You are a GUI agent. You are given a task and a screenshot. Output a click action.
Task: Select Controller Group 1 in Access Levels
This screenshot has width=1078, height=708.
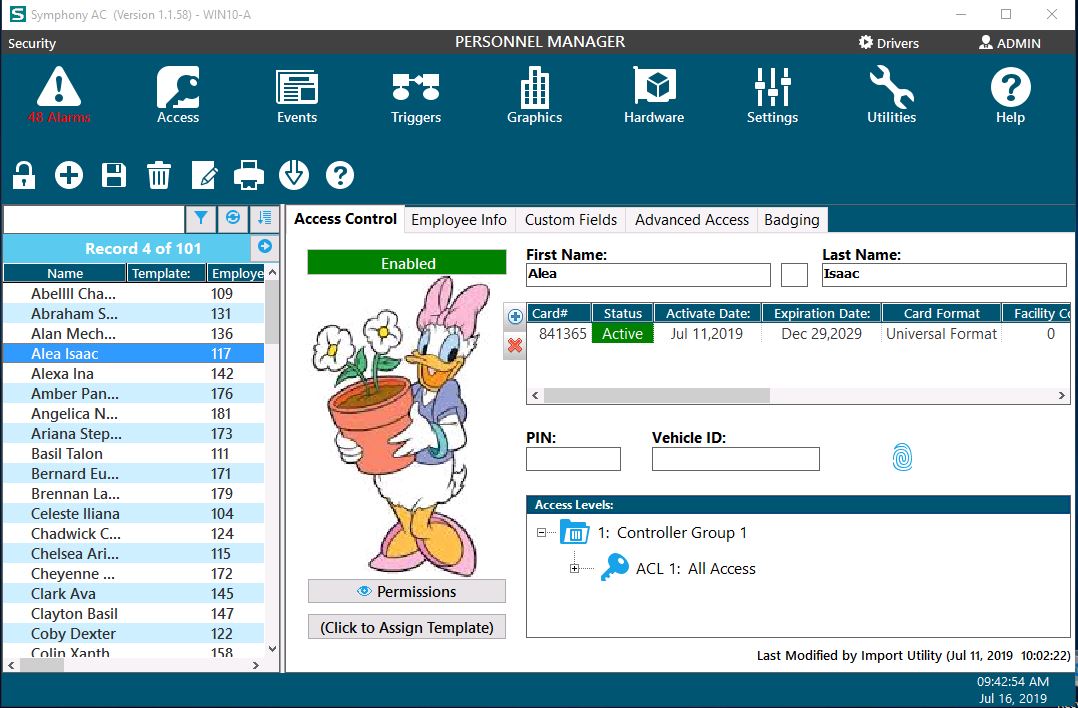[672, 533]
